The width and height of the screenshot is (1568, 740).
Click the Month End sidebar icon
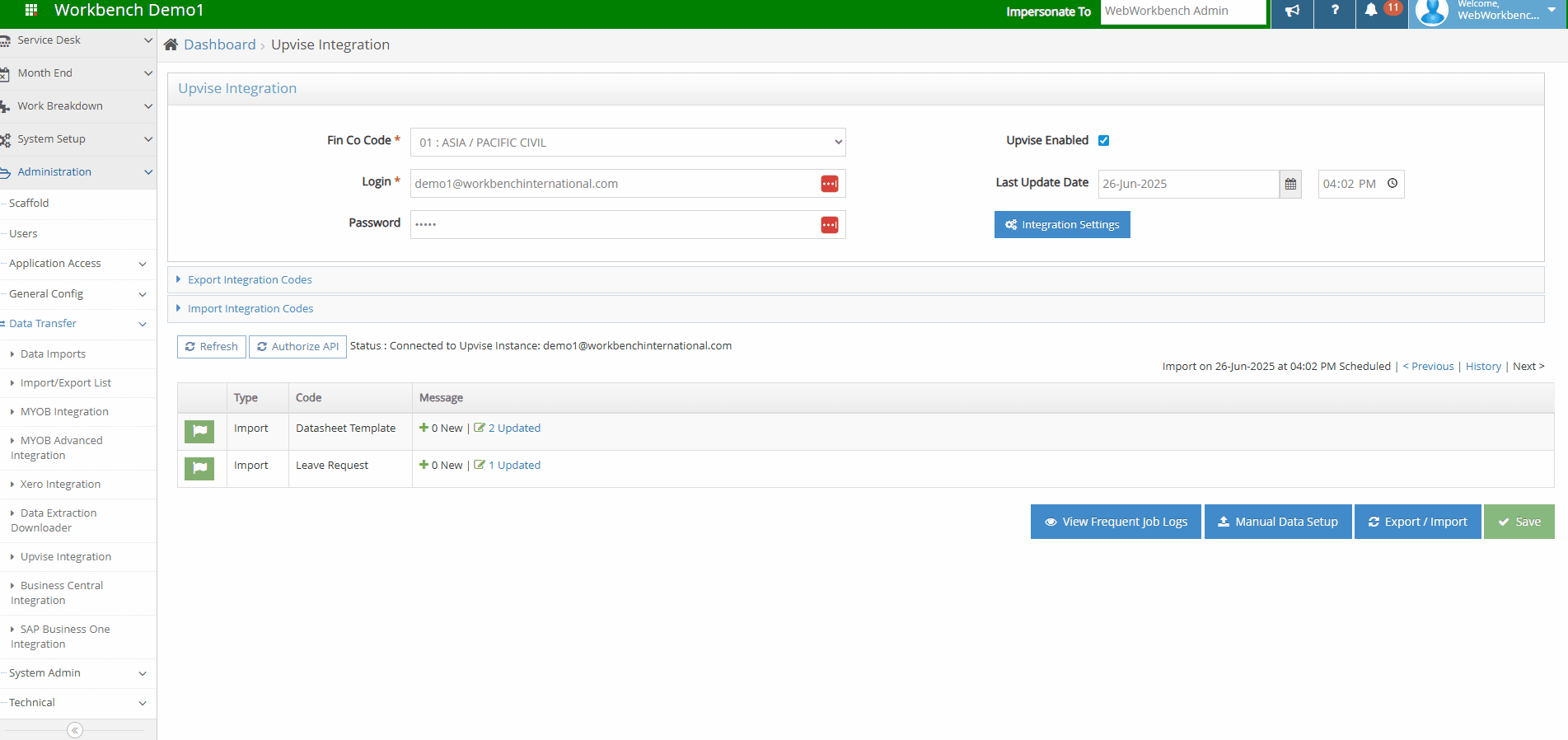tap(4, 73)
